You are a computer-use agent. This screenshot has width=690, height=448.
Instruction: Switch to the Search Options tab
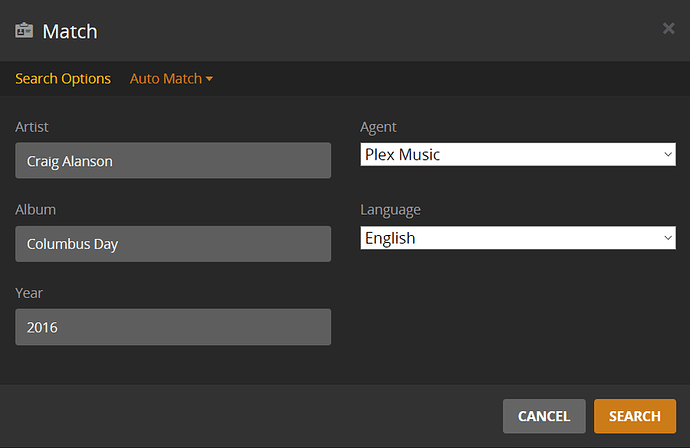[63, 78]
